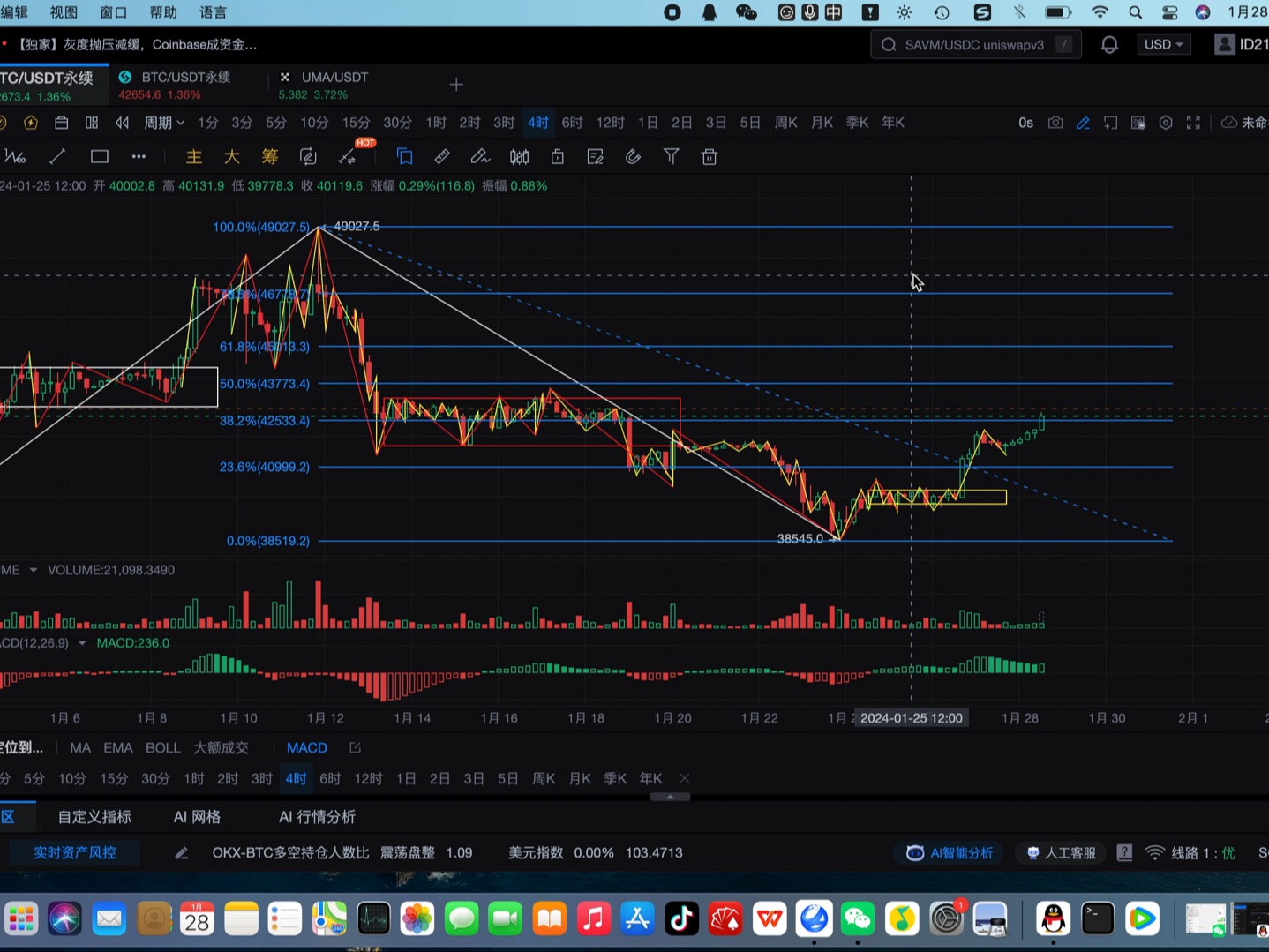Toggle the EMA indicator

[x=117, y=748]
